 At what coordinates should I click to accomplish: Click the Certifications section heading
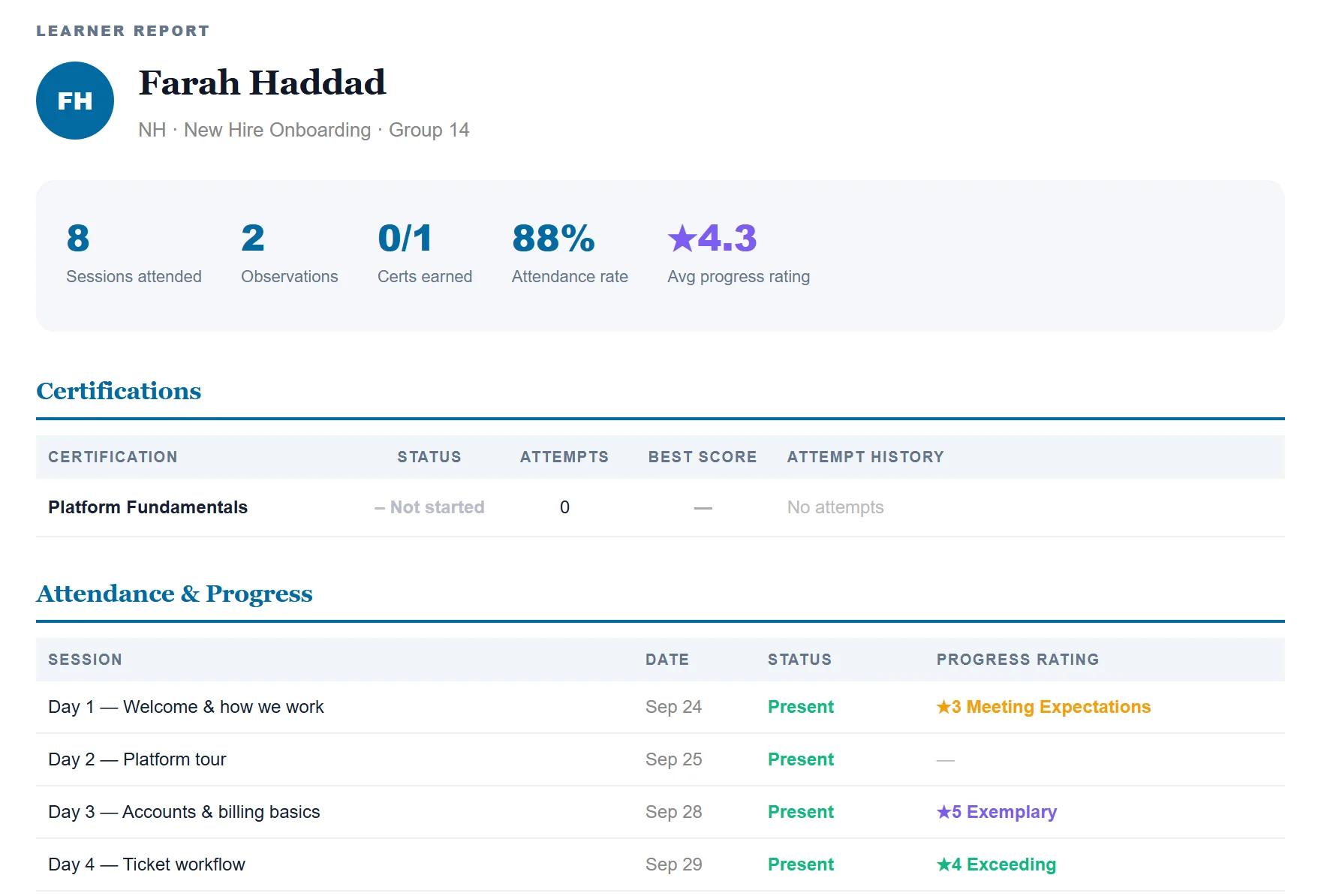click(x=119, y=391)
